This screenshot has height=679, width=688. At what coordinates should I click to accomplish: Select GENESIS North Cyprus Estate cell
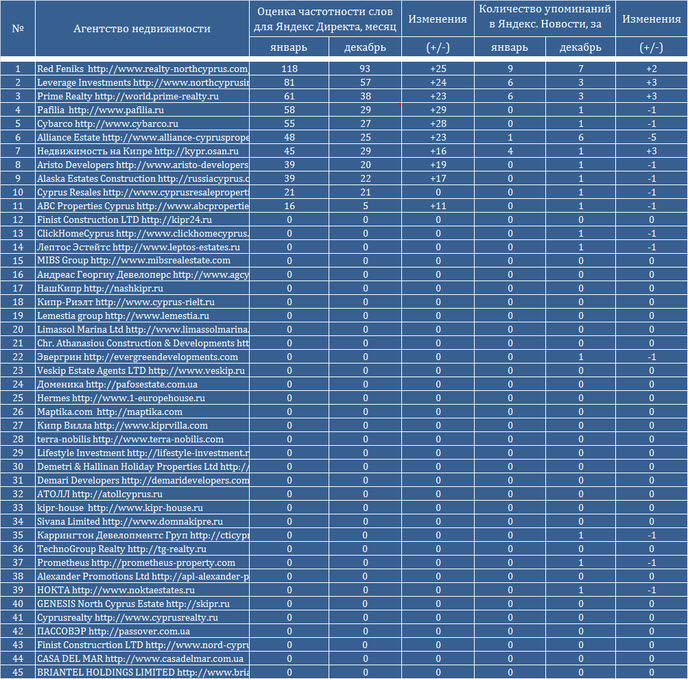(142, 604)
